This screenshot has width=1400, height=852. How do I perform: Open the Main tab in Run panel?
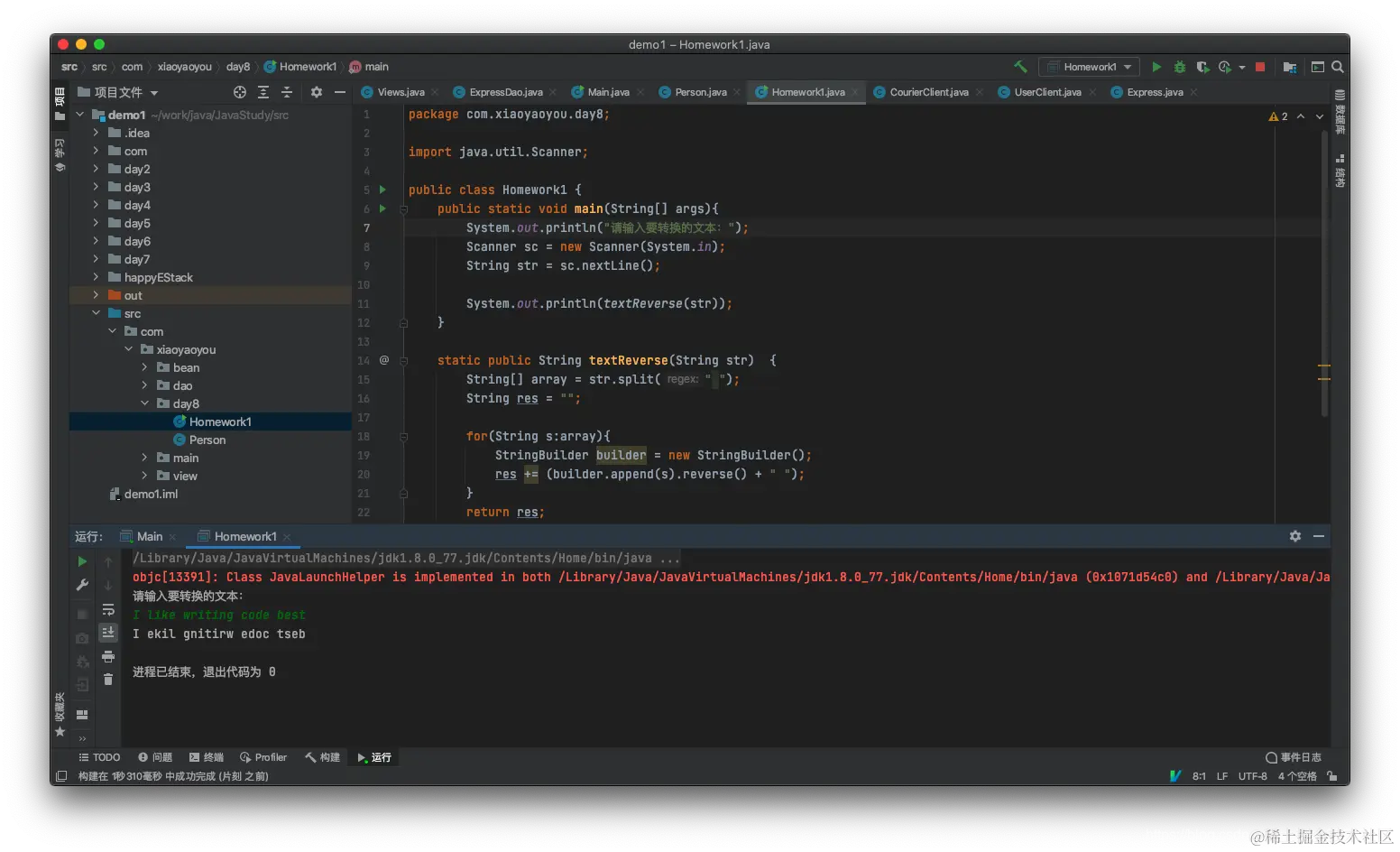pyautogui.click(x=149, y=536)
